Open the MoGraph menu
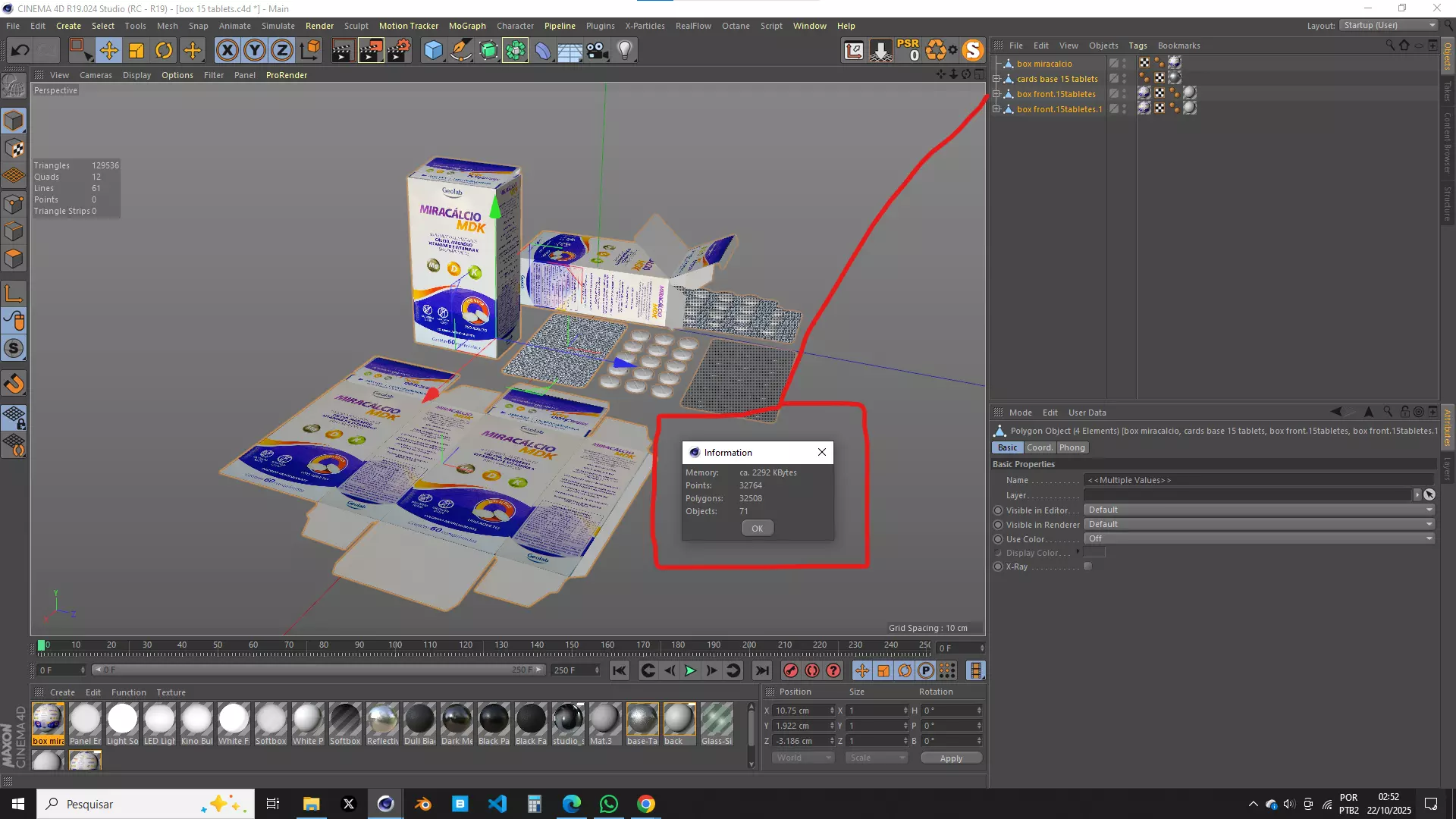 (x=467, y=26)
